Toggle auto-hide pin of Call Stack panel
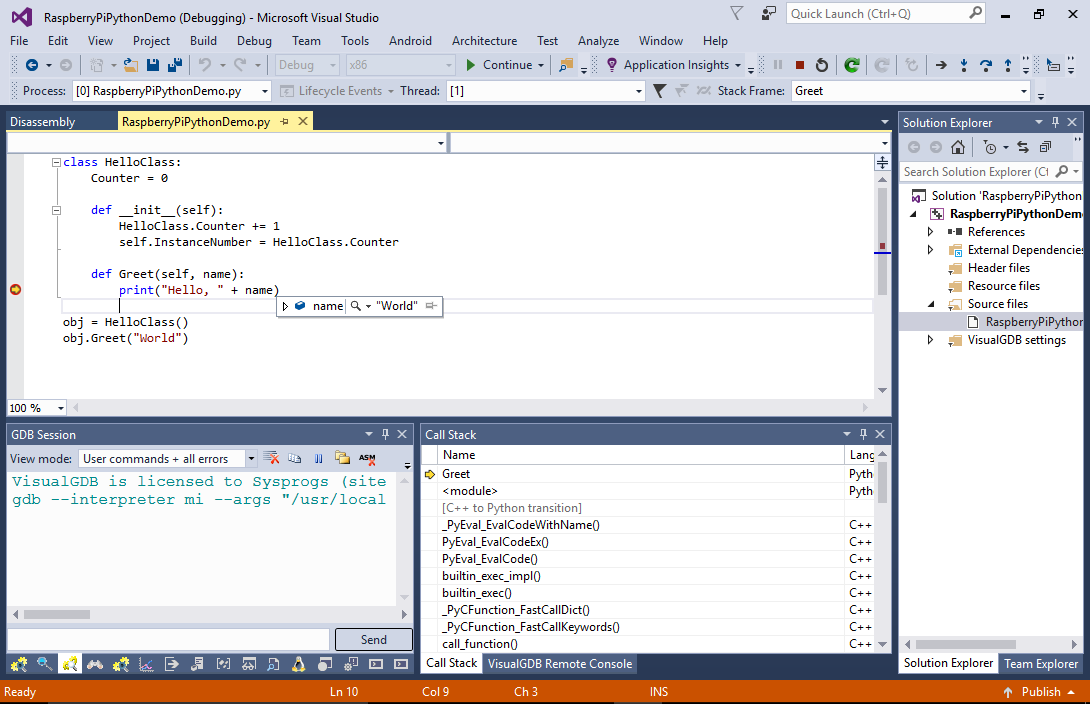The width and height of the screenshot is (1090, 704). coord(863,434)
